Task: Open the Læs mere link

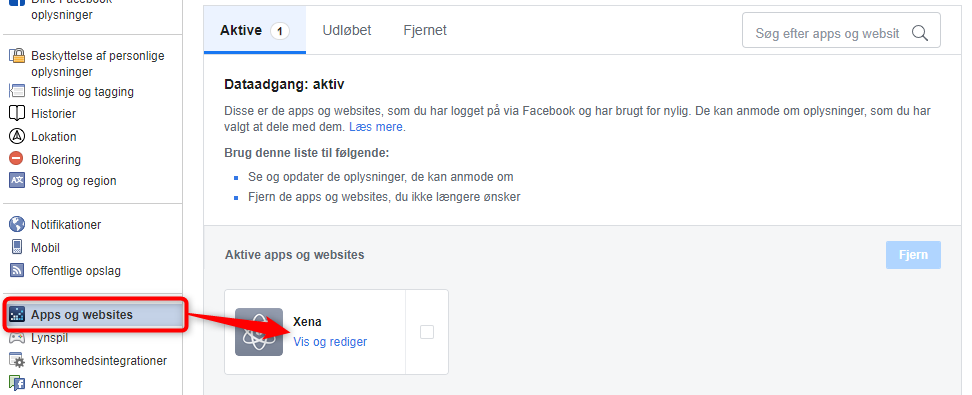Action: click(x=376, y=127)
